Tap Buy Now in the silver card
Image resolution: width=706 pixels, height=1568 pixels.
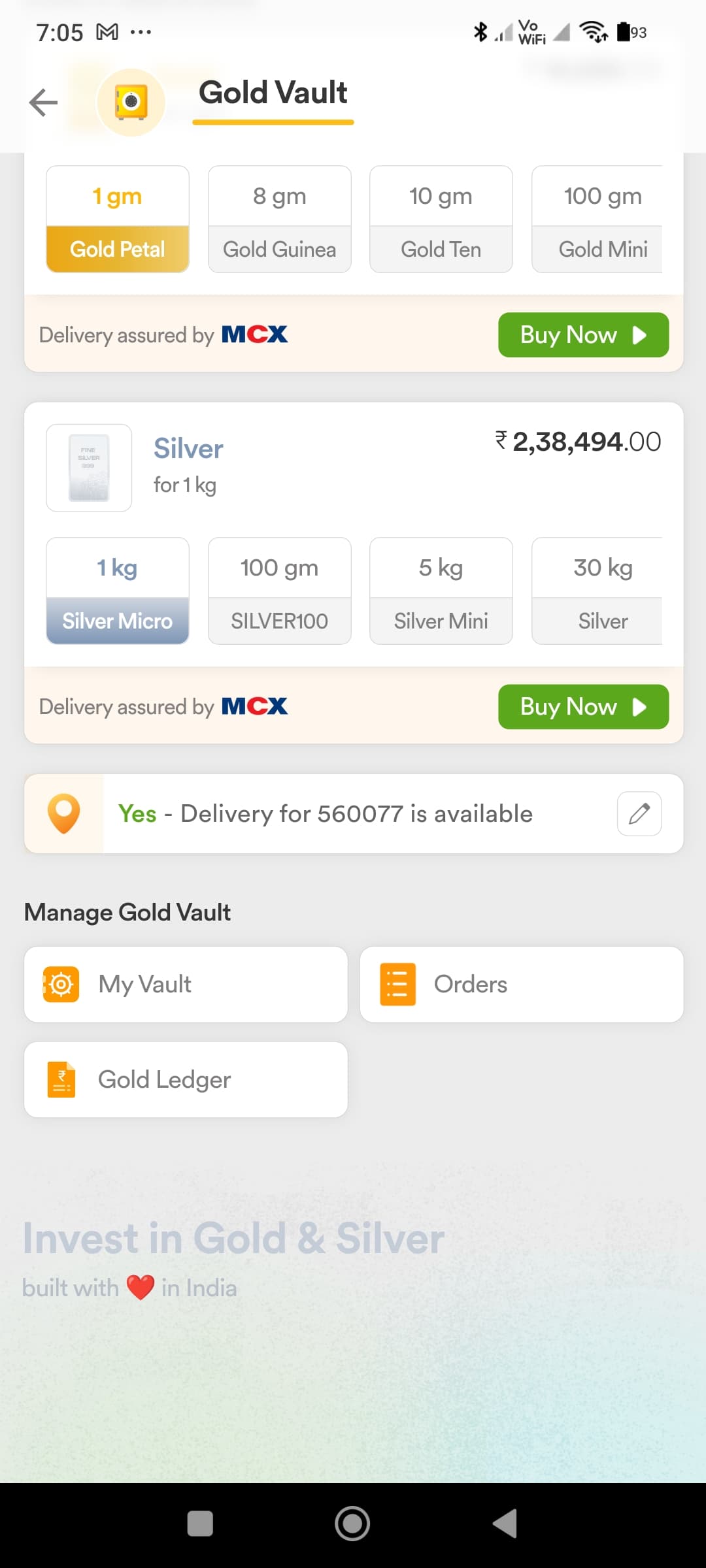click(584, 706)
